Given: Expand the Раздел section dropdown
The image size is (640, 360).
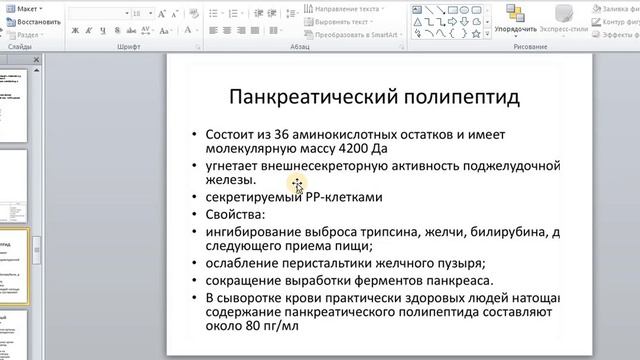Looking at the screenshot, I should 26,35.
